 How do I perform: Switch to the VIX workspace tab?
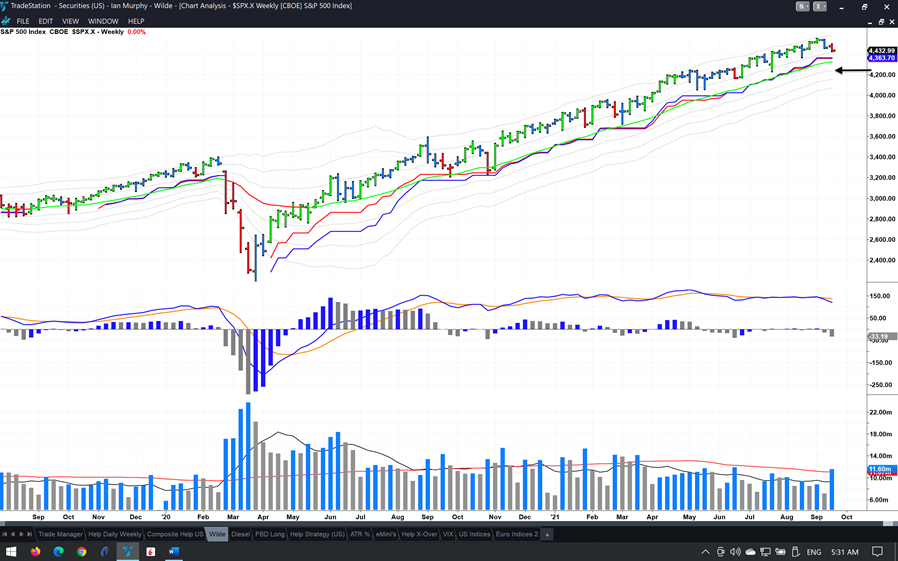[x=448, y=534]
